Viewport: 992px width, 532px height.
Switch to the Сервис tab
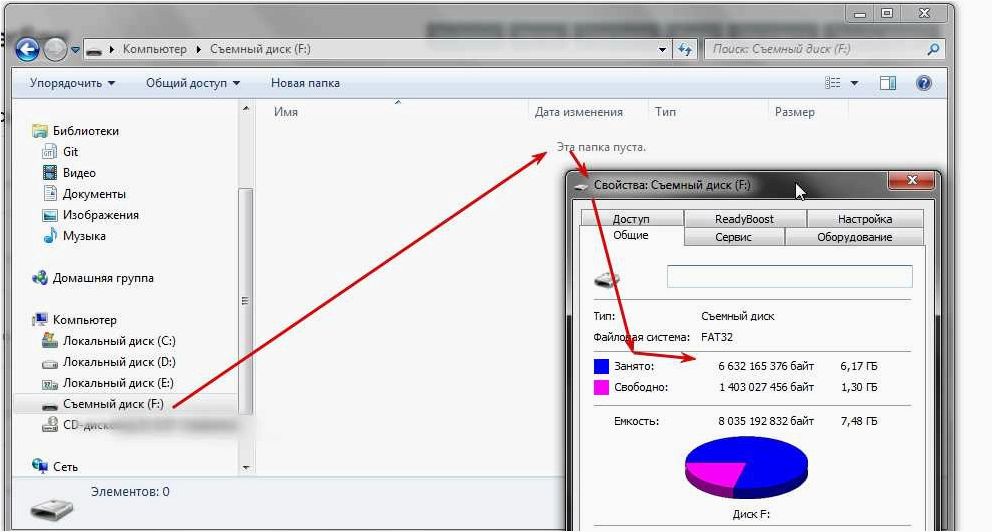(733, 237)
